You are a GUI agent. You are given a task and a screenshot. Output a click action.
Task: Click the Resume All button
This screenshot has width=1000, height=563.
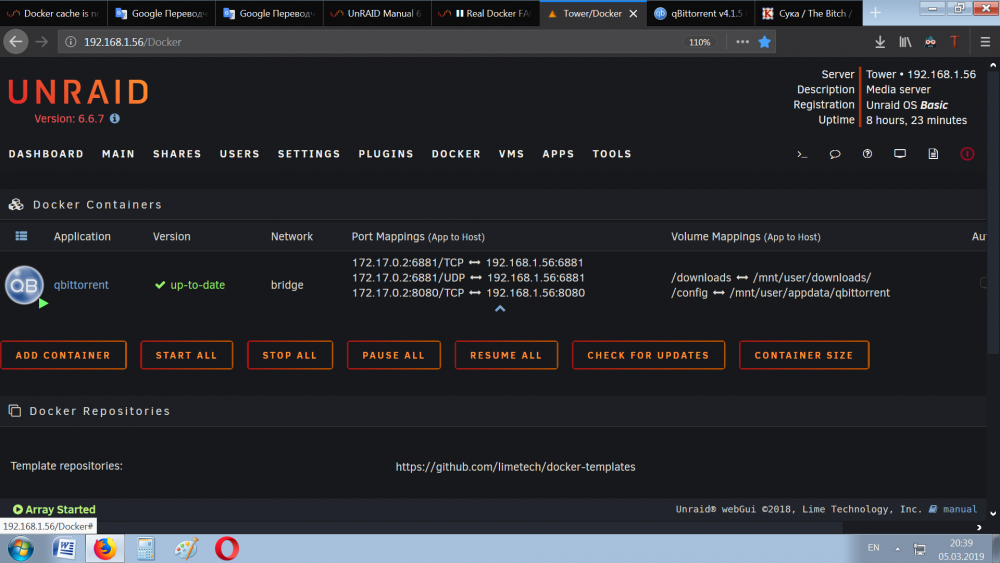[506, 355]
